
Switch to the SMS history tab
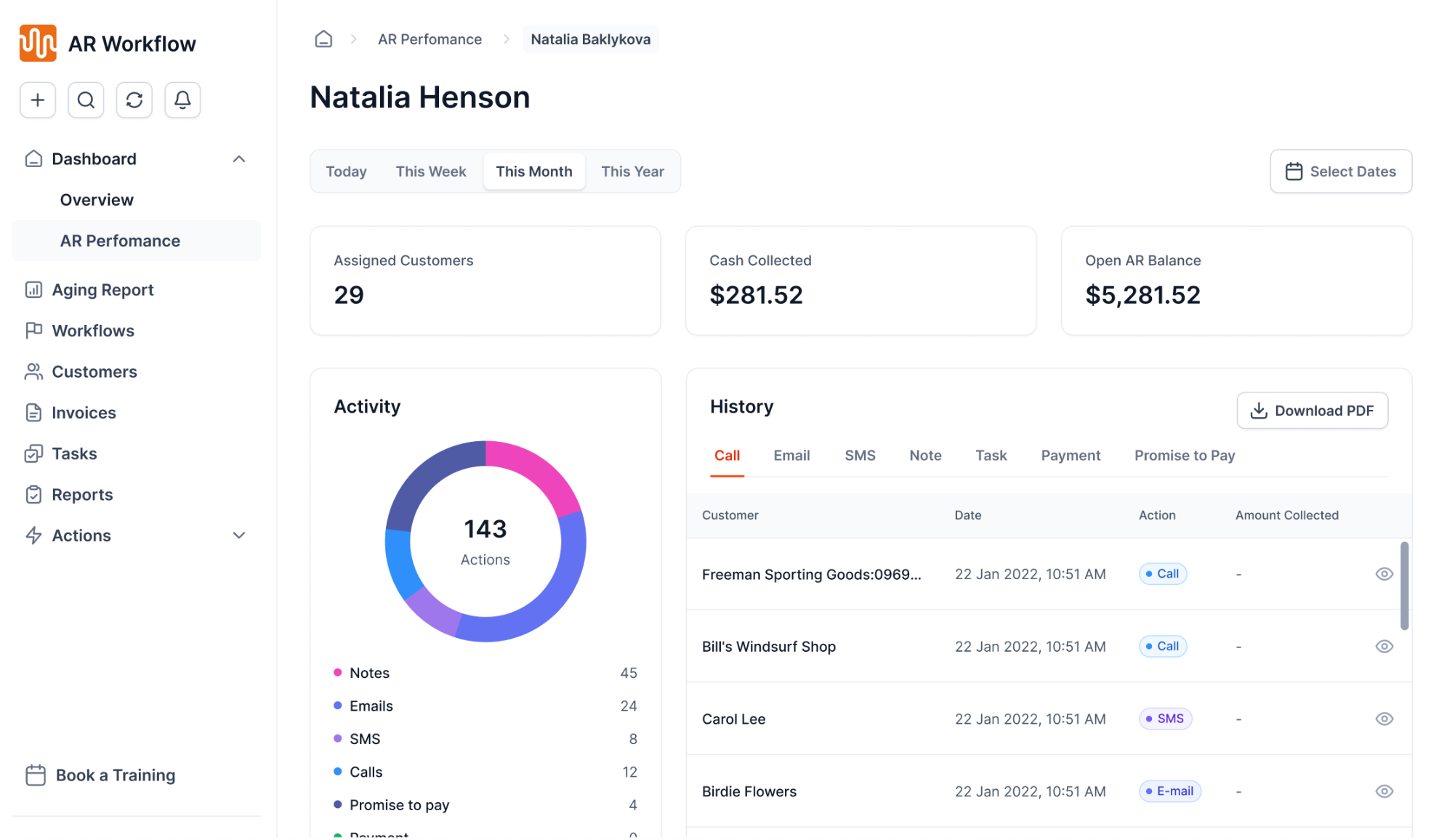coord(860,456)
